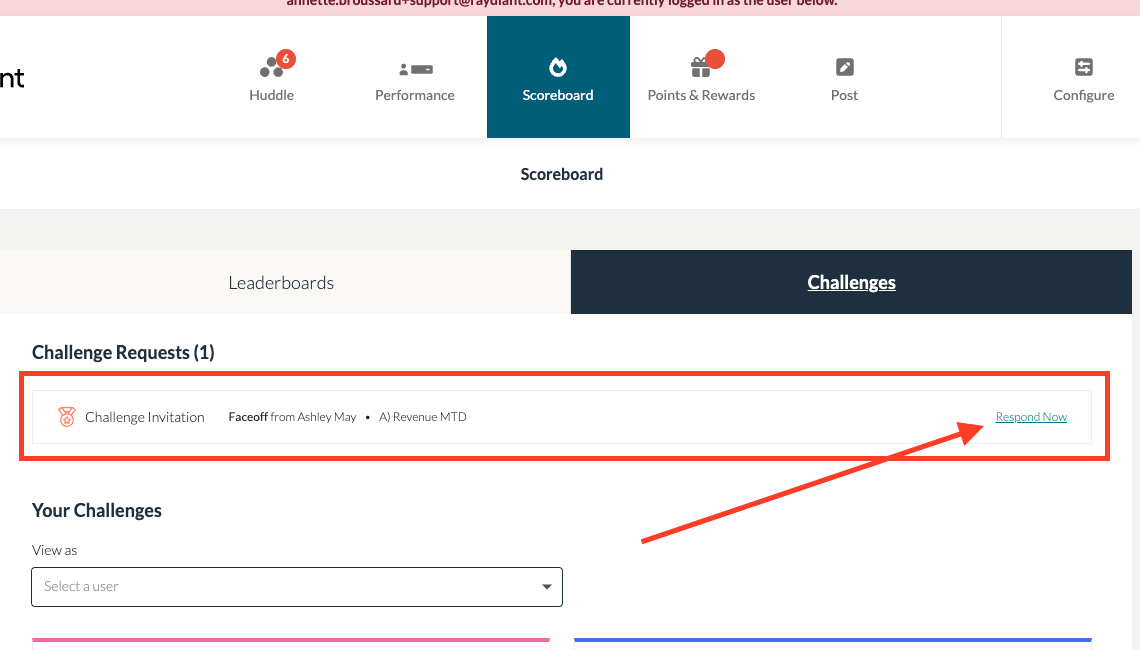Screen dimensions: 1140x650
Task: Click the View as label
Action: pos(55,550)
